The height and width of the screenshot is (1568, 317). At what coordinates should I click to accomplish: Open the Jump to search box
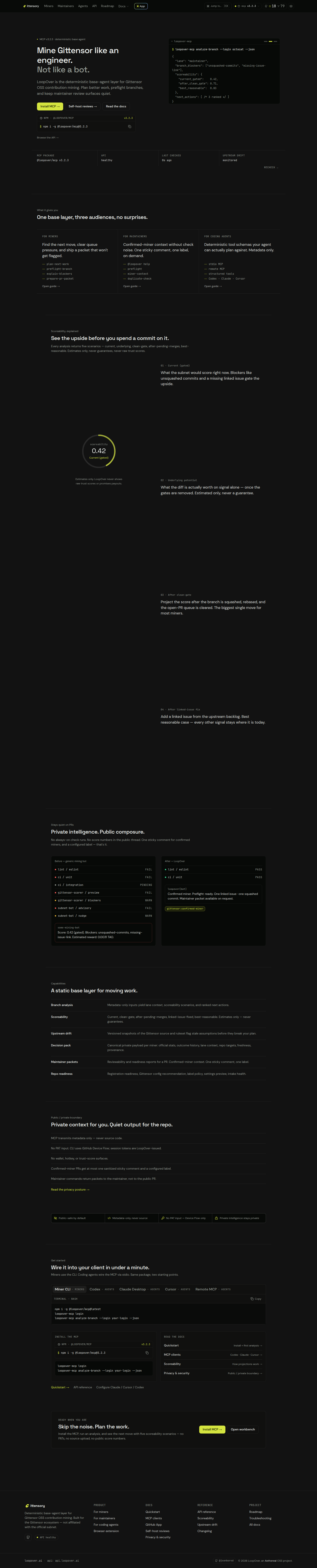[x=218, y=6]
